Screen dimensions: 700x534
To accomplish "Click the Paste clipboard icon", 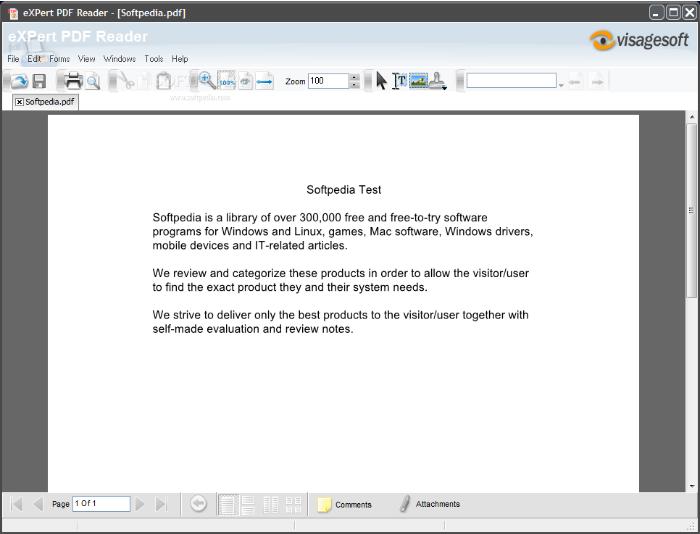I will (x=163, y=81).
